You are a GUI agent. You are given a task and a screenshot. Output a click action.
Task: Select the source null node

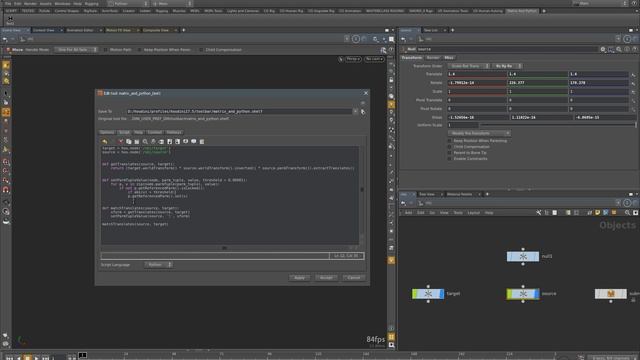click(523, 294)
